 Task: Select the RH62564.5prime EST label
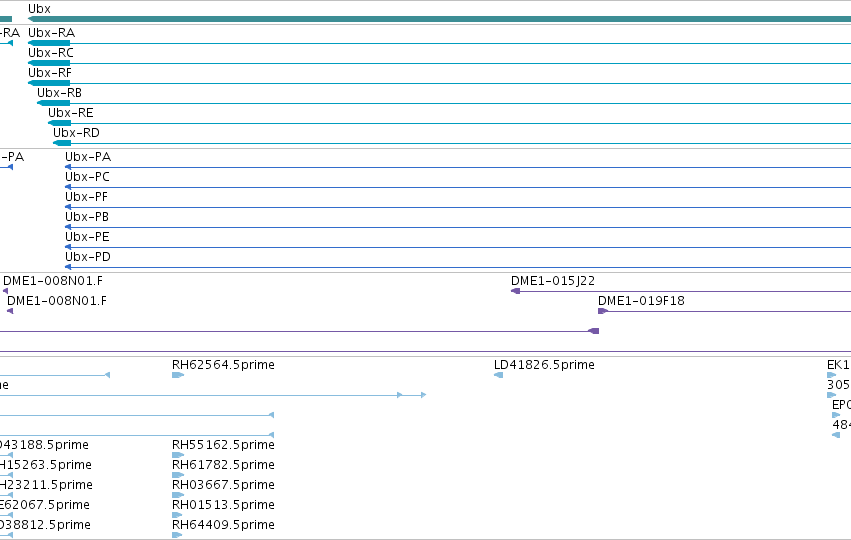223,365
